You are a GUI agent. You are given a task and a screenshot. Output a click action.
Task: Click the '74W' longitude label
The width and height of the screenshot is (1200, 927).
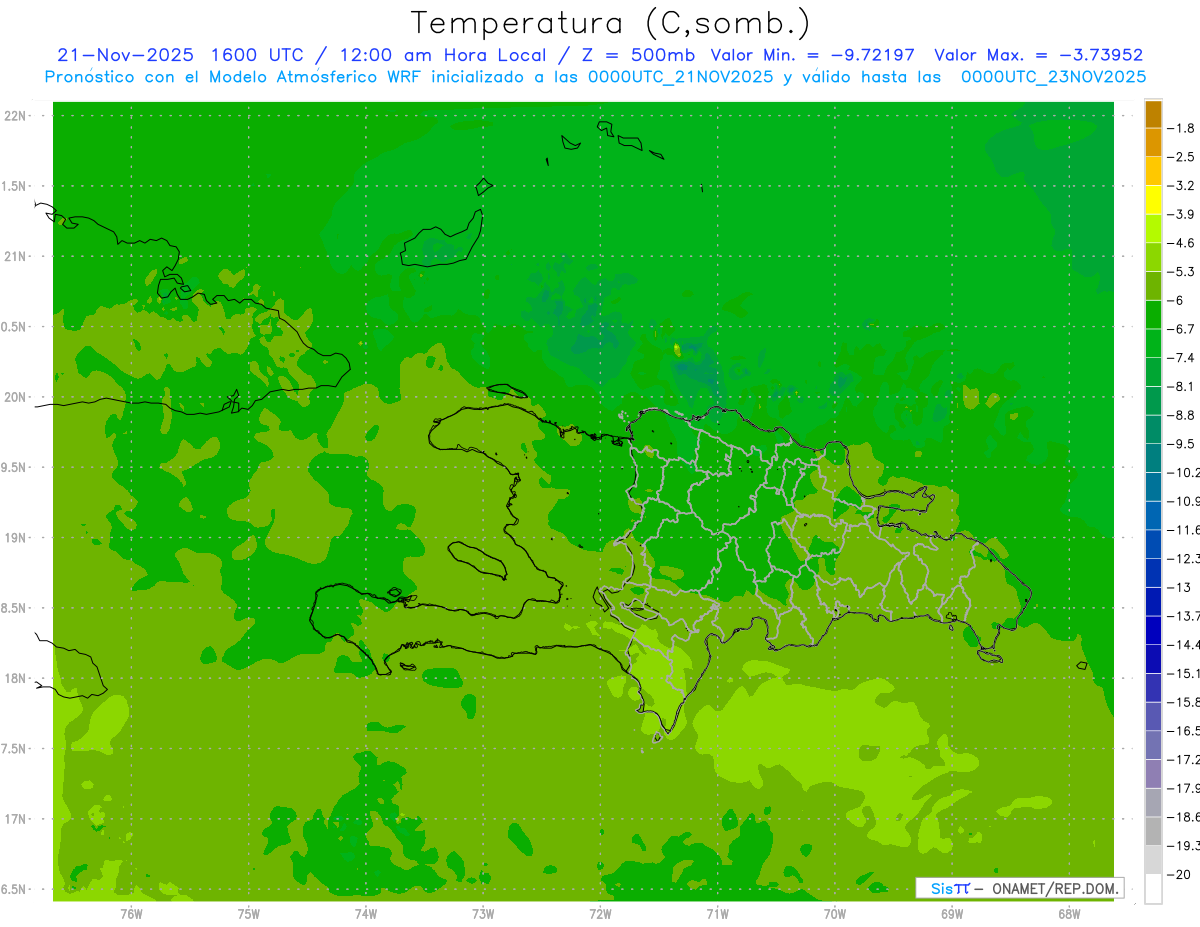[x=365, y=914]
